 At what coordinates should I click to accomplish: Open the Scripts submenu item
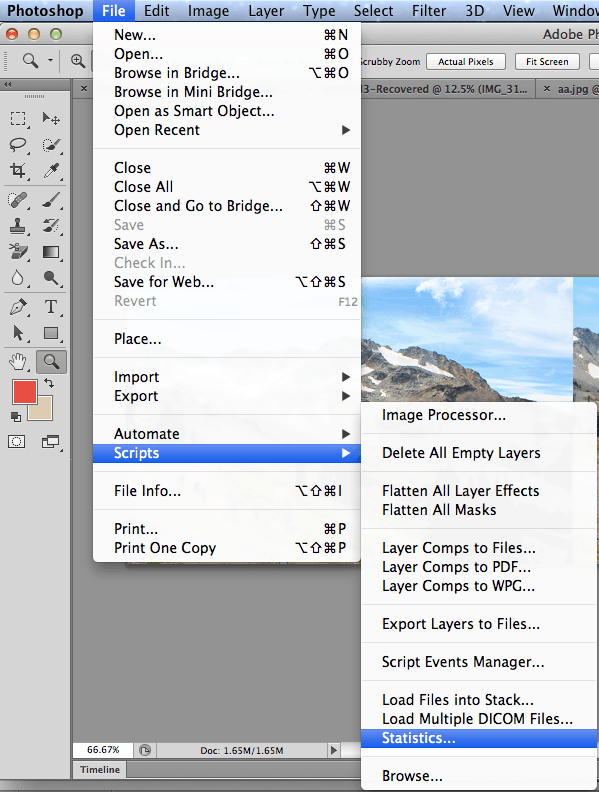point(227,453)
